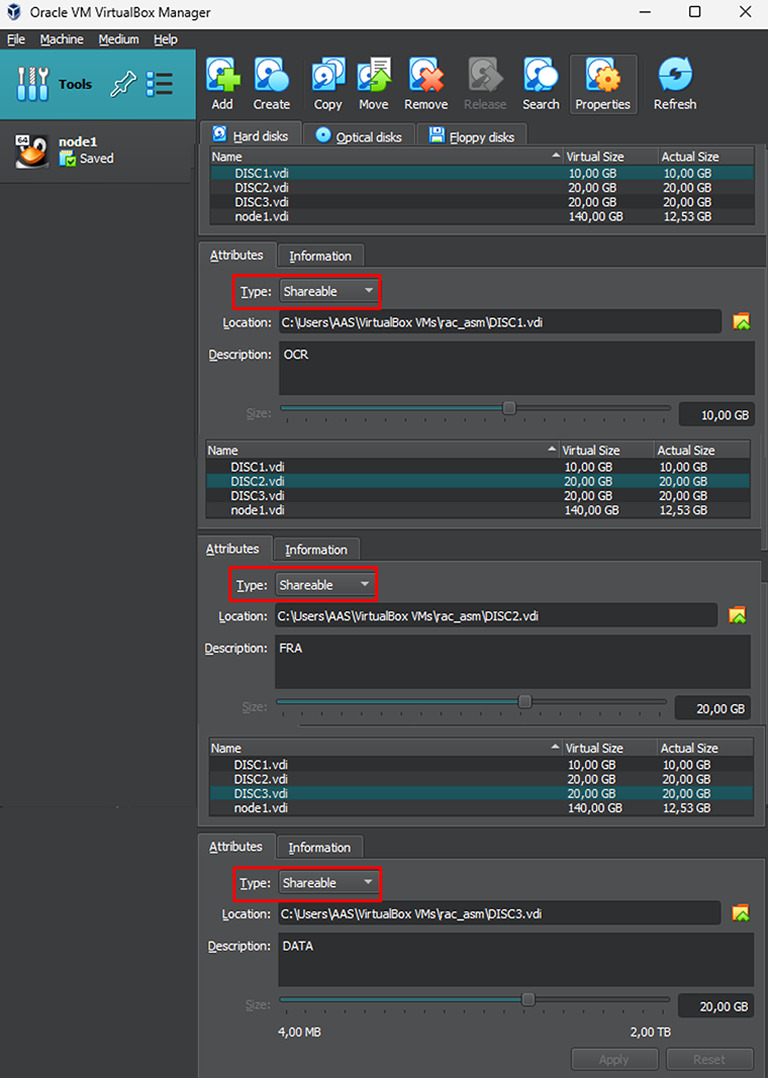The height and width of the screenshot is (1078, 768).
Task: Click folder icon beside DISC3.vdi location
Action: point(740,912)
